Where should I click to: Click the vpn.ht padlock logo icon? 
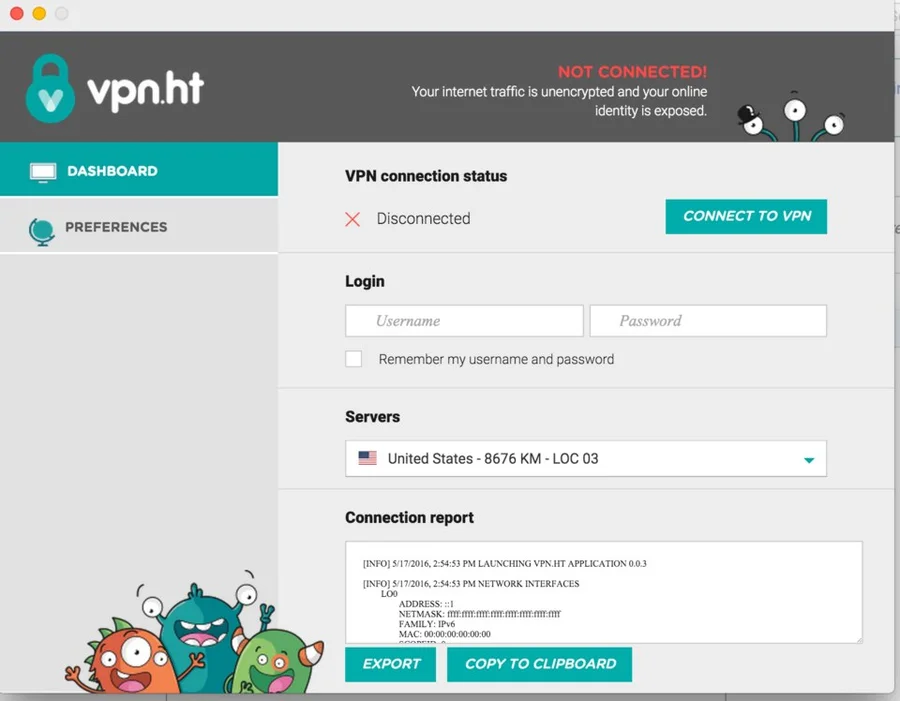(x=51, y=88)
